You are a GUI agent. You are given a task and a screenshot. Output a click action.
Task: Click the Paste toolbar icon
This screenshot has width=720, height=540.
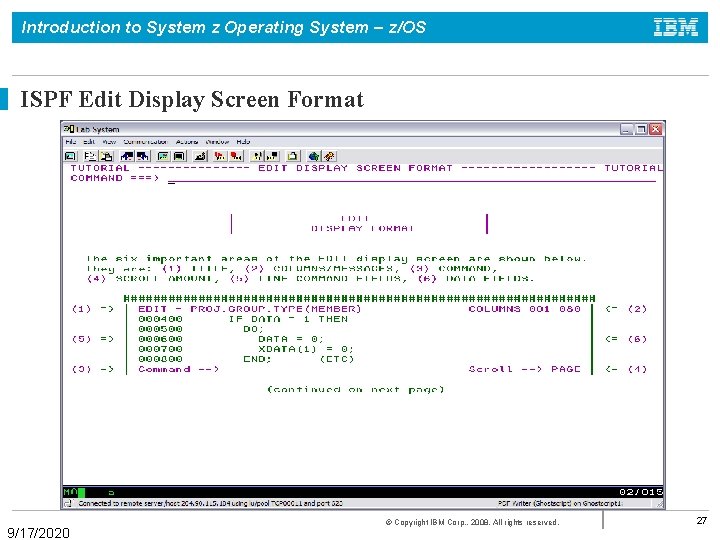pos(106,156)
